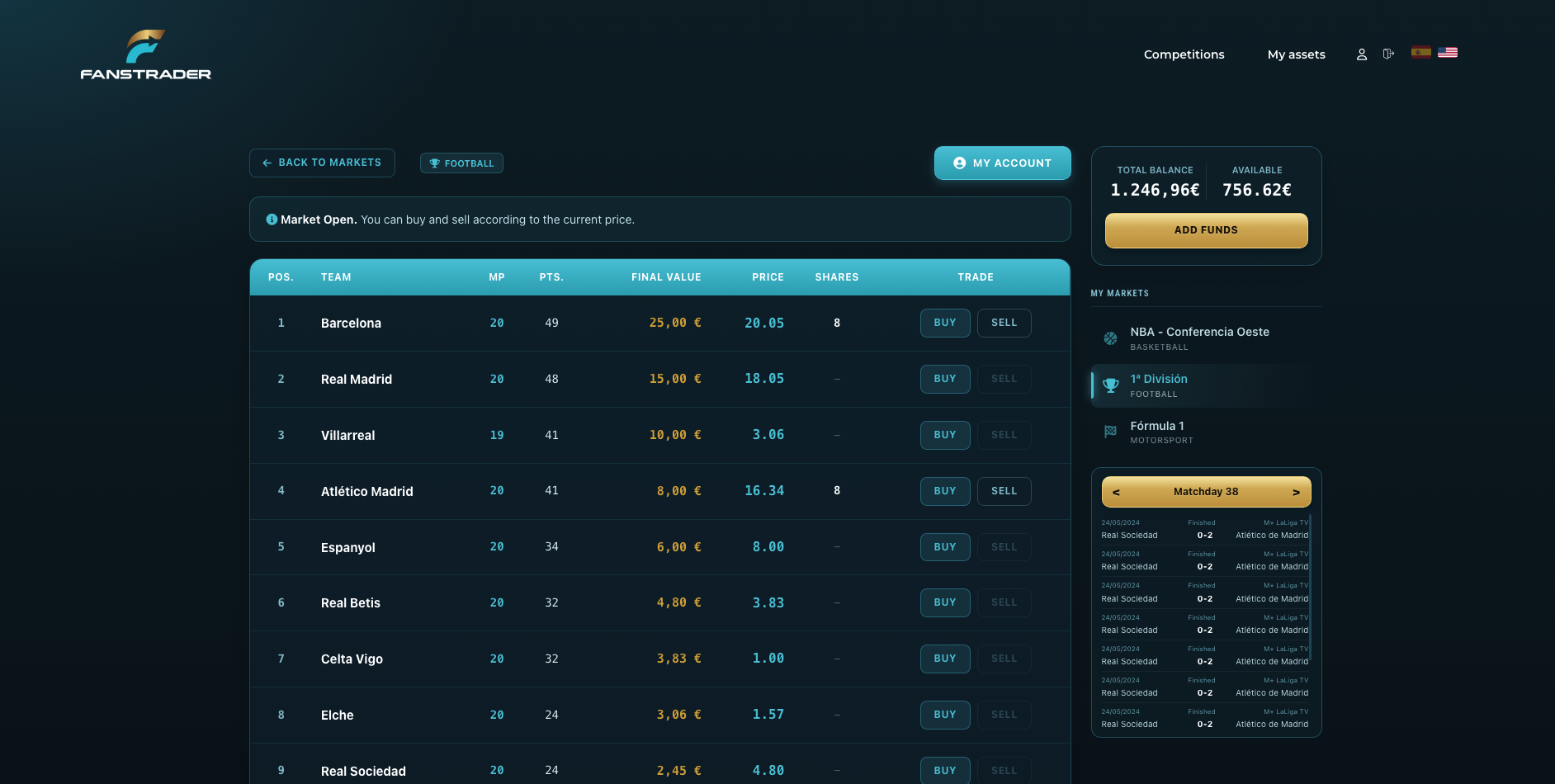The width and height of the screenshot is (1555, 784).
Task: Sell Barcelona shares
Action: pos(1004,323)
